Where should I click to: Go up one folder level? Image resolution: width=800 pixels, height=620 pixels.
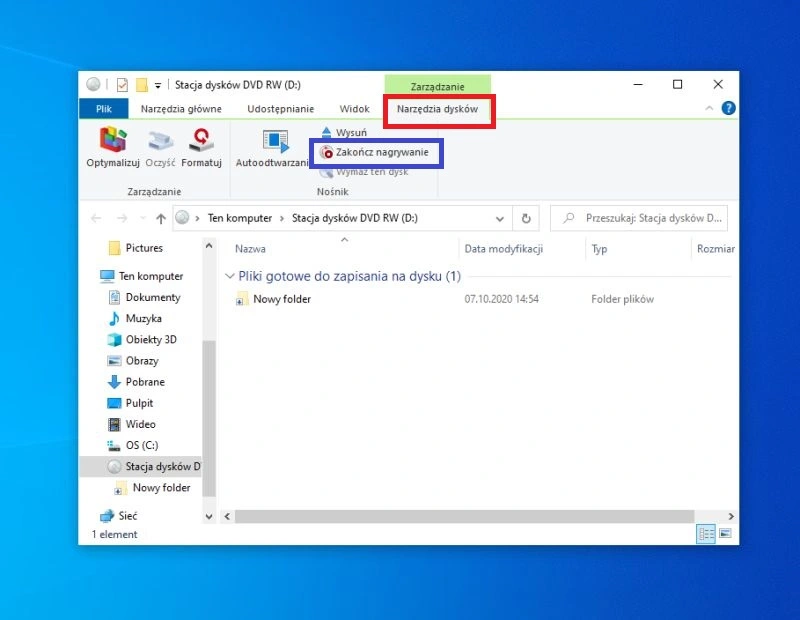160,218
